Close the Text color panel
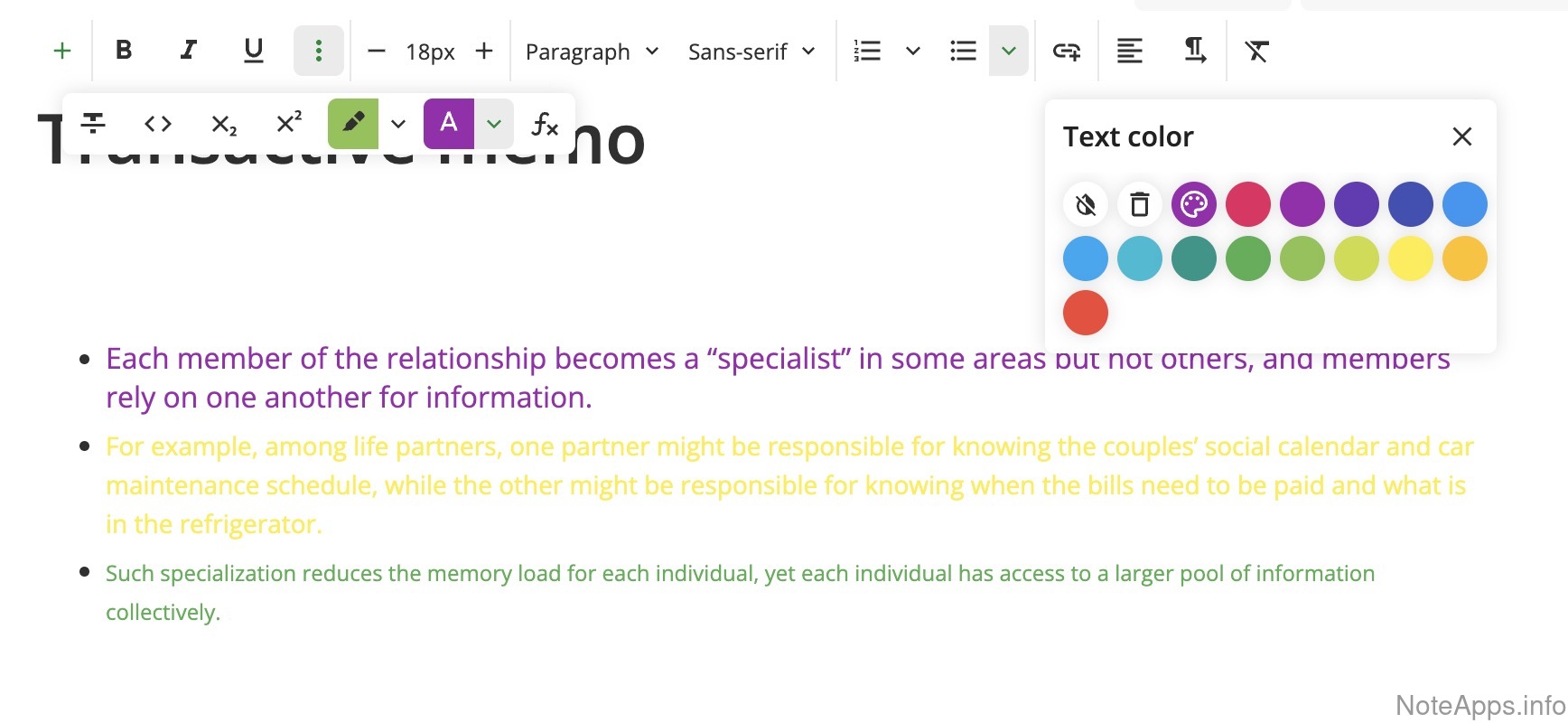The width and height of the screenshot is (1568, 723). coord(1461,136)
